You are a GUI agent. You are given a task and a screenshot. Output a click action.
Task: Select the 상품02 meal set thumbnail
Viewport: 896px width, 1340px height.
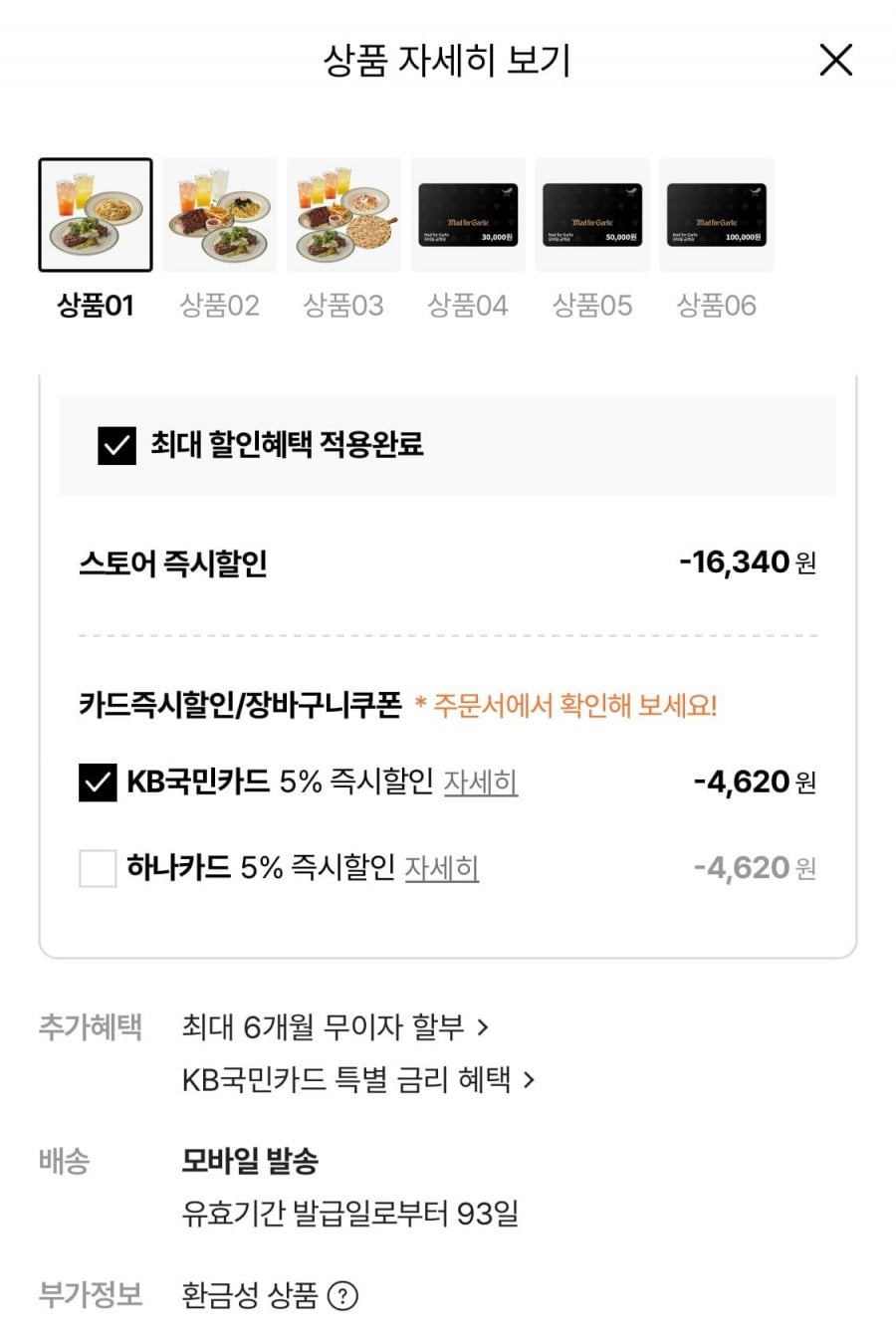tap(219, 215)
